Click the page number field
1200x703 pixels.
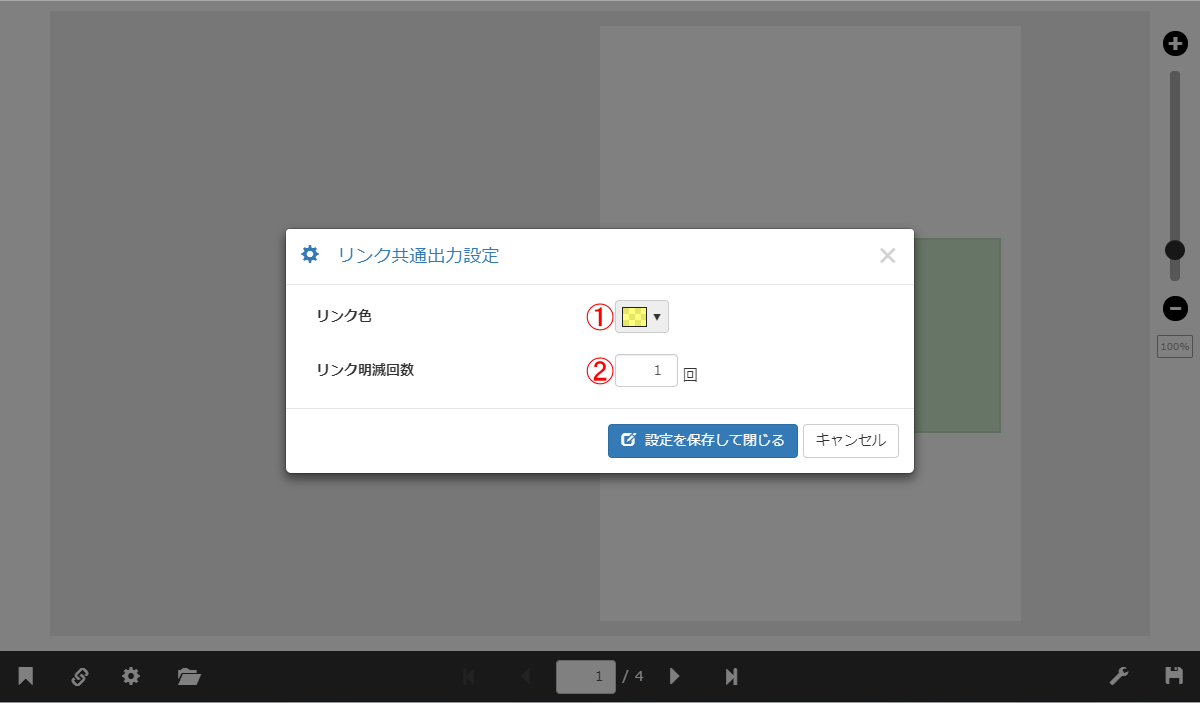click(x=585, y=677)
